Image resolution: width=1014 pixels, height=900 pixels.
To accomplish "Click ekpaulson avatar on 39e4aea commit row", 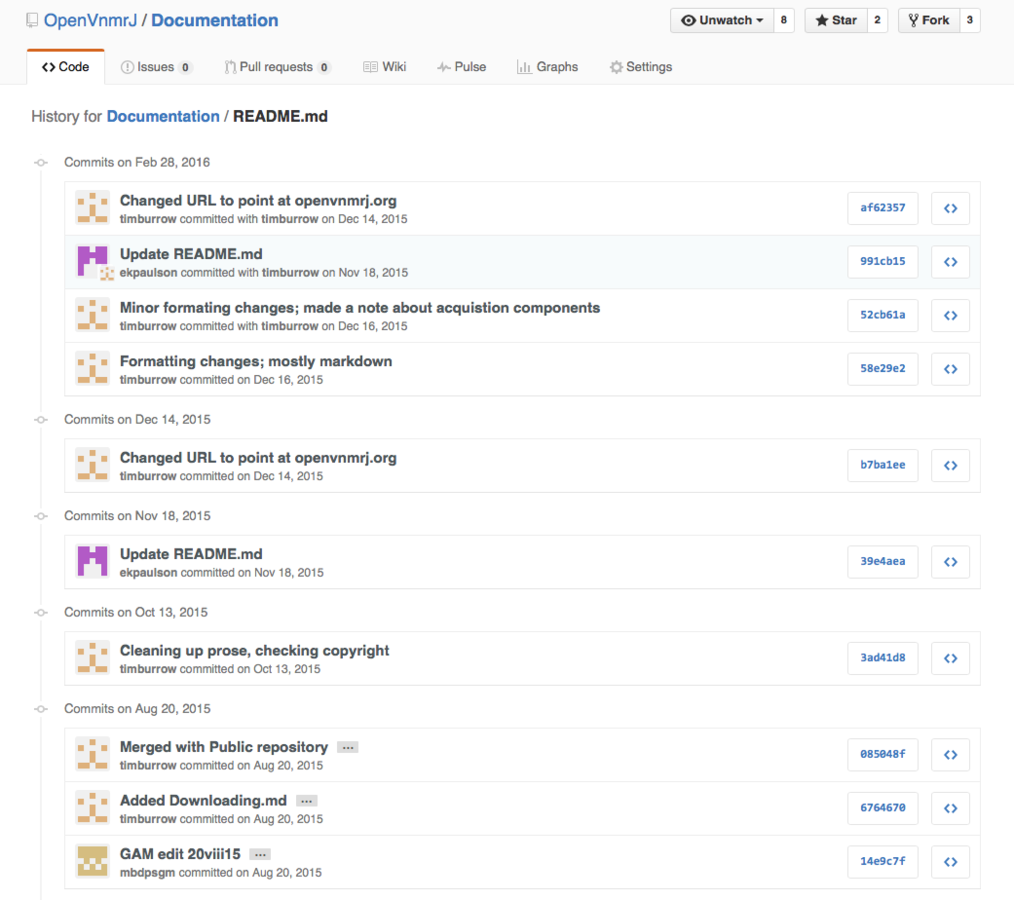I will coord(92,561).
